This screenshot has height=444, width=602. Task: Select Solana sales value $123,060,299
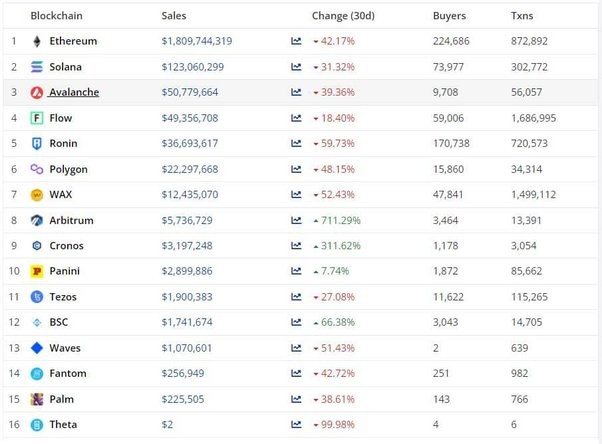pyautogui.click(x=192, y=67)
